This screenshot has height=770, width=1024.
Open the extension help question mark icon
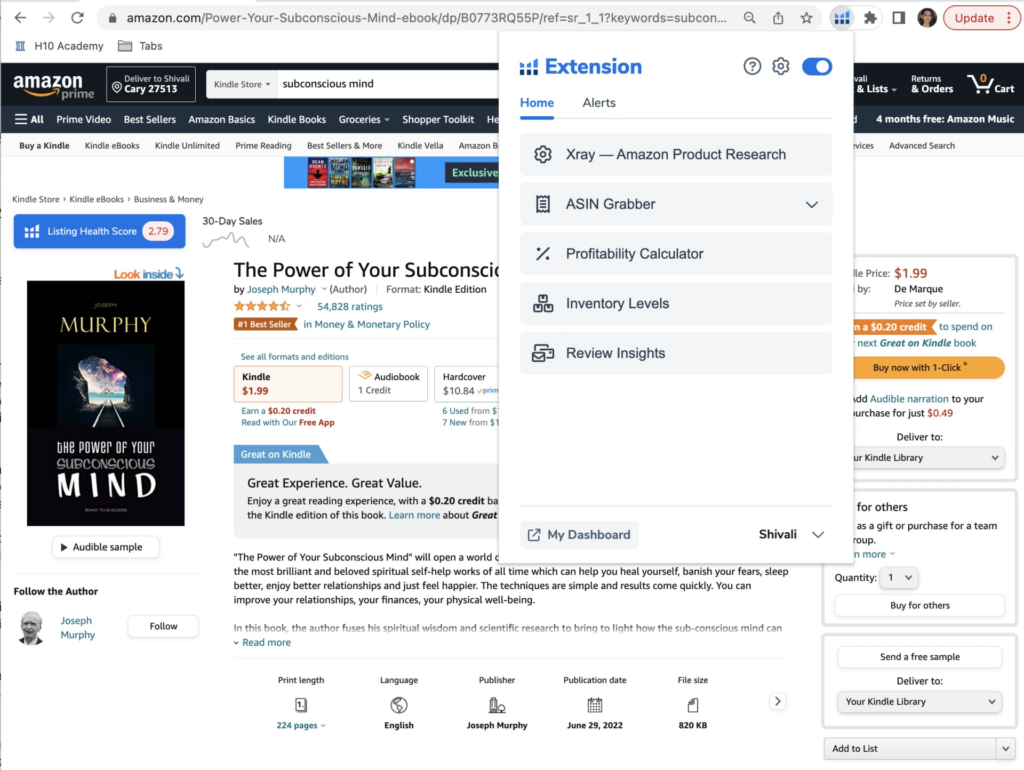(752, 66)
